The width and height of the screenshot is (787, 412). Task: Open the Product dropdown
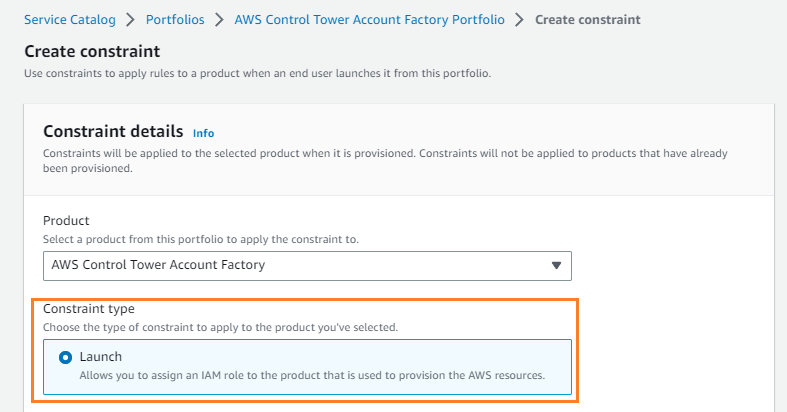[x=307, y=265]
